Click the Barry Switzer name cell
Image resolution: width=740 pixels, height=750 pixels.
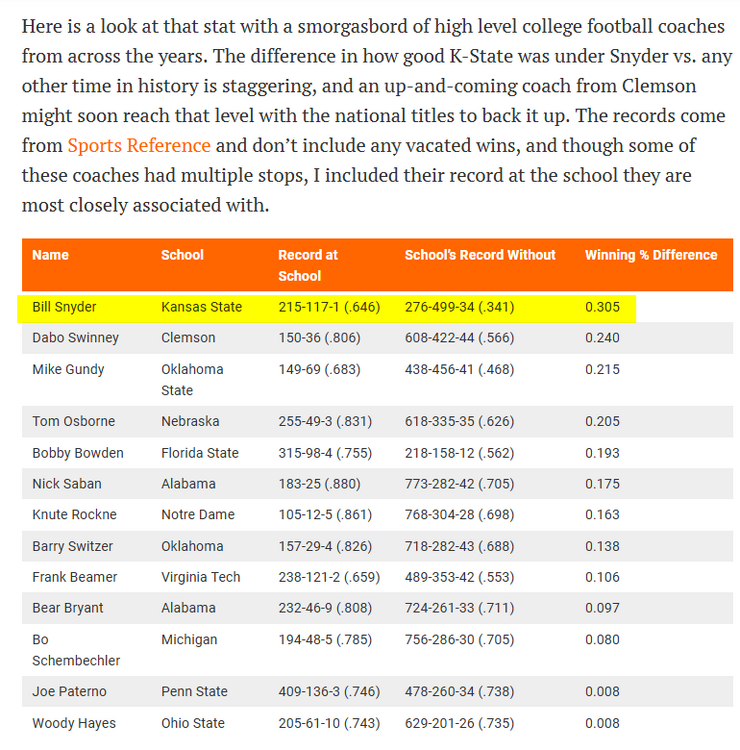(x=72, y=546)
